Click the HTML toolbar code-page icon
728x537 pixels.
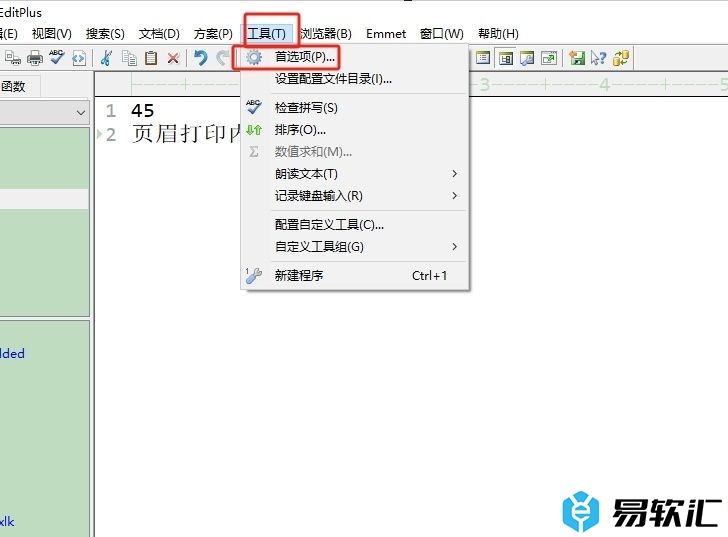tap(79, 58)
